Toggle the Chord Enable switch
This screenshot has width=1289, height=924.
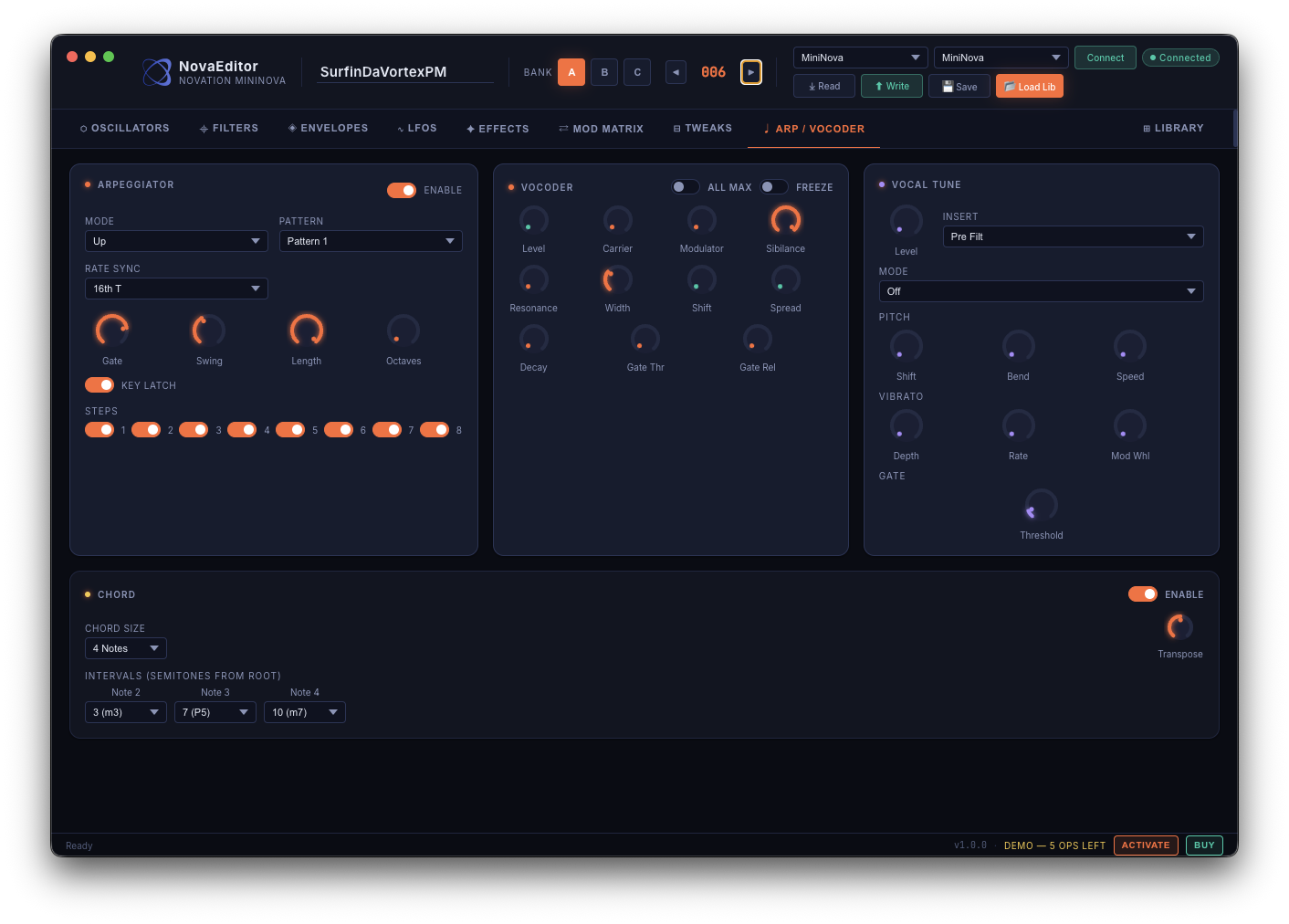click(1143, 594)
